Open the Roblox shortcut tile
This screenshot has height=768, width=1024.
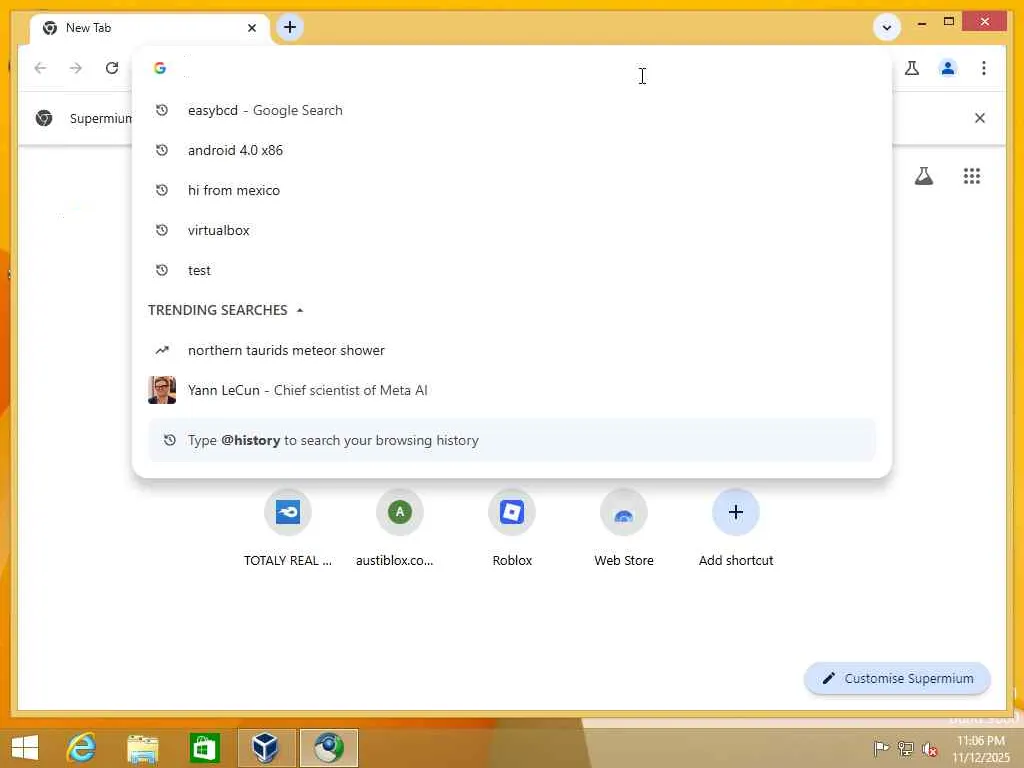click(x=512, y=529)
